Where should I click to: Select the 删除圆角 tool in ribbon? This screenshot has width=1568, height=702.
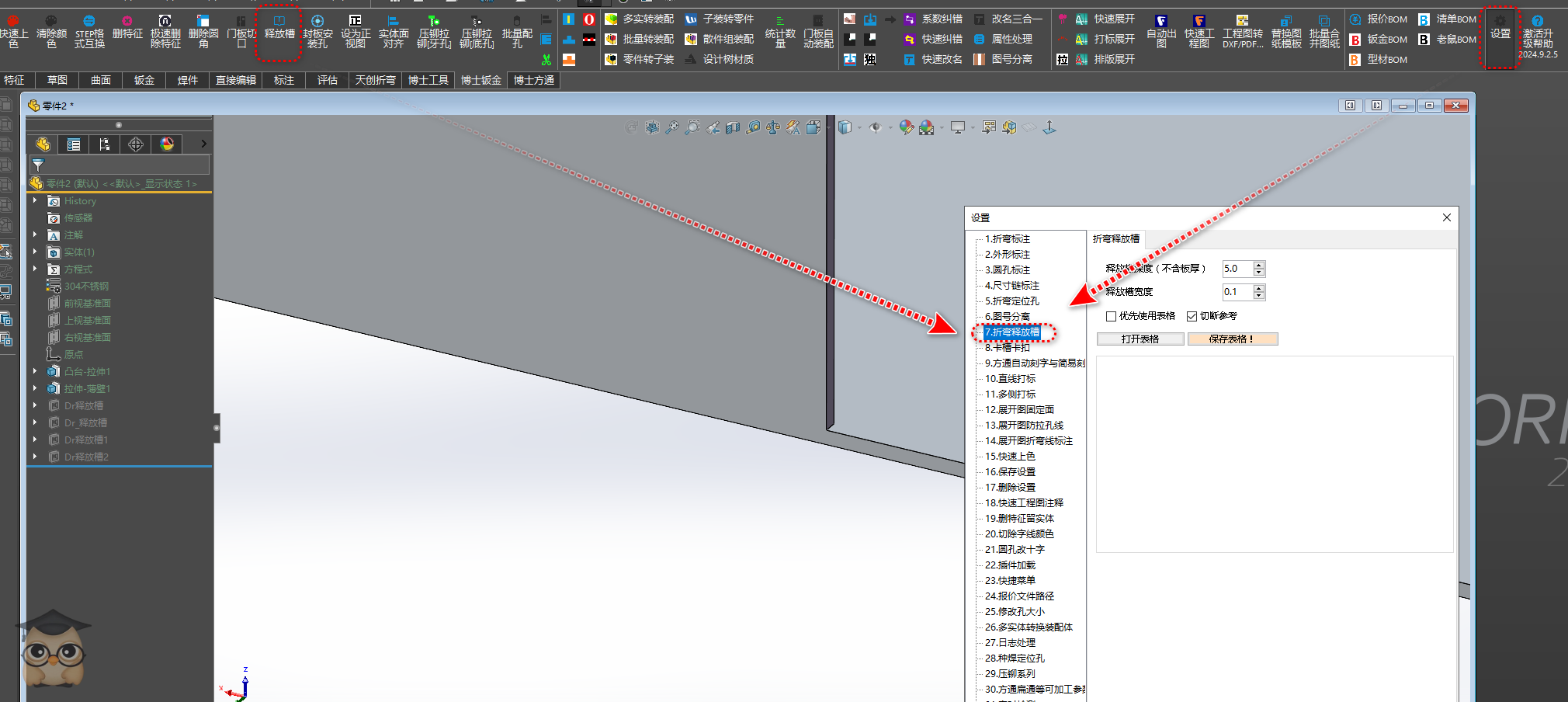point(203,31)
